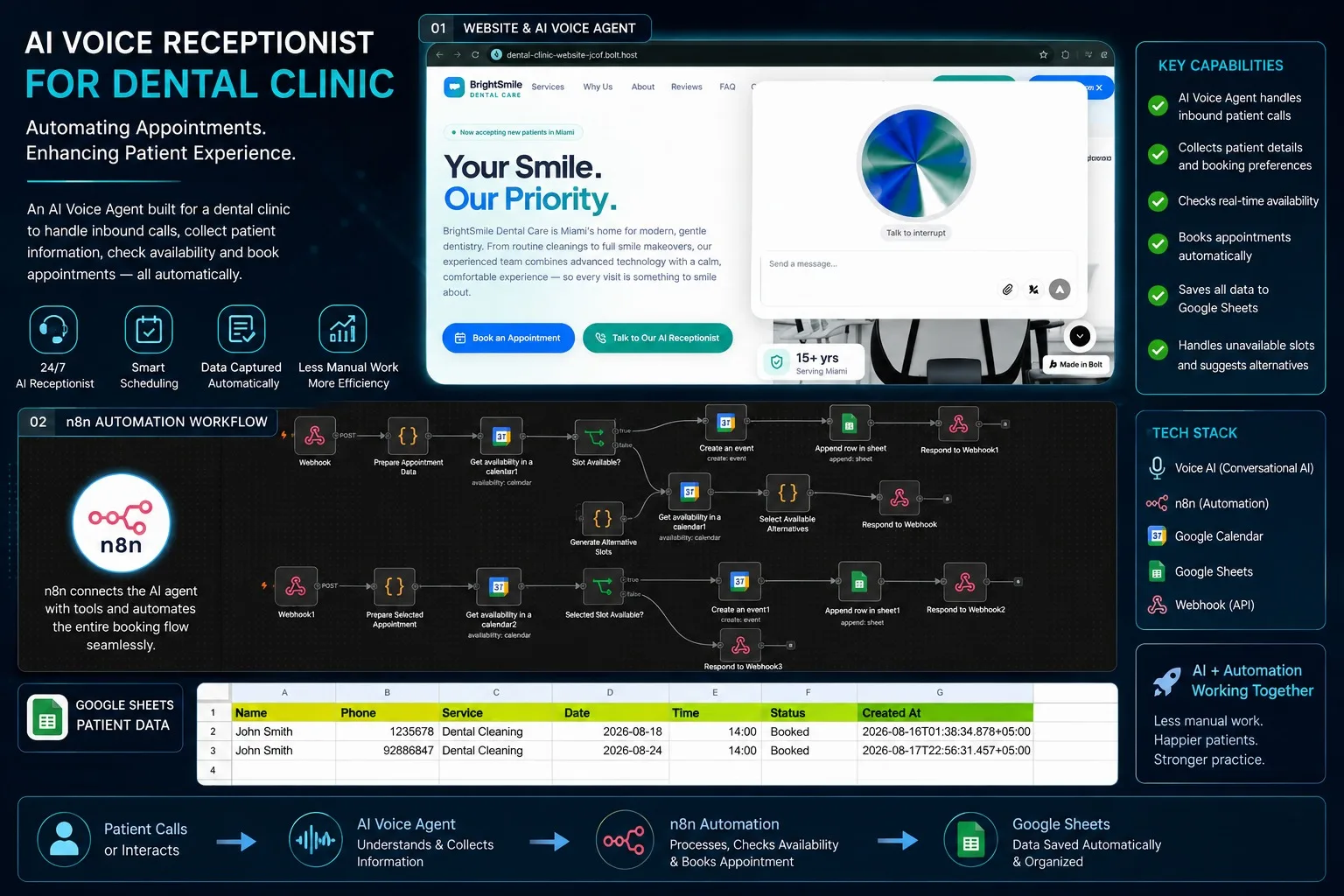Image resolution: width=1344 pixels, height=896 pixels.
Task: Bookmark the page with the star icon
Action: coord(1043,54)
